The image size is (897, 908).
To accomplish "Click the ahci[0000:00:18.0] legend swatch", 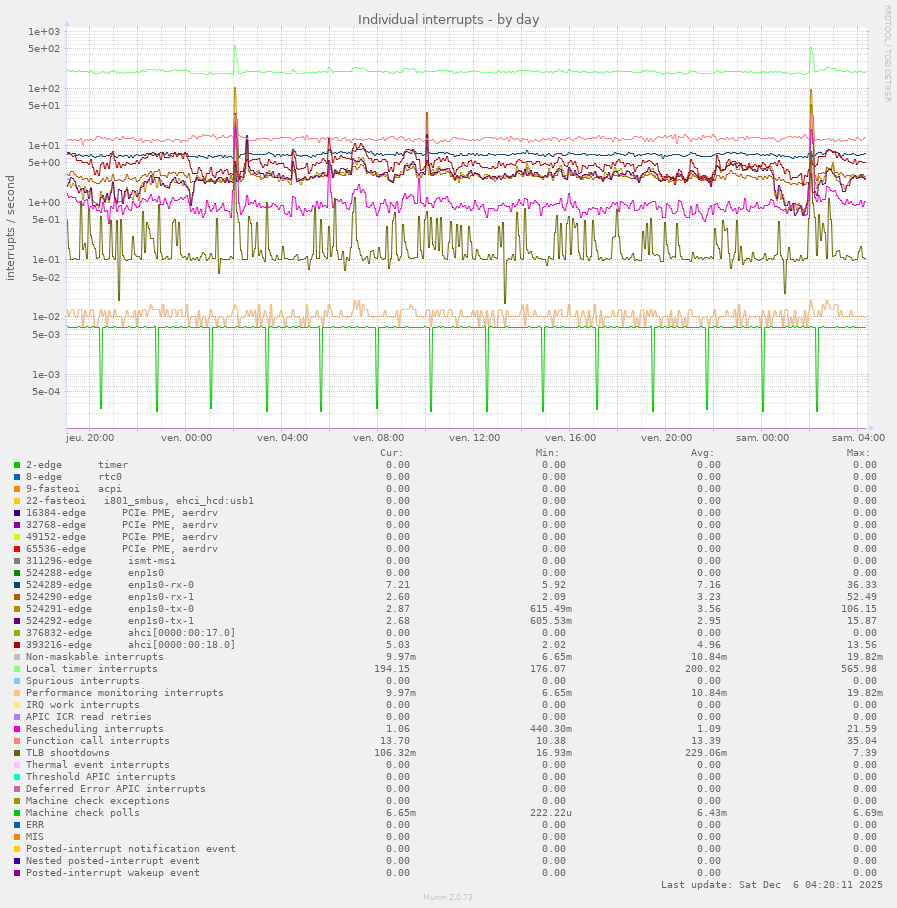I will pyautogui.click(x=17, y=645).
